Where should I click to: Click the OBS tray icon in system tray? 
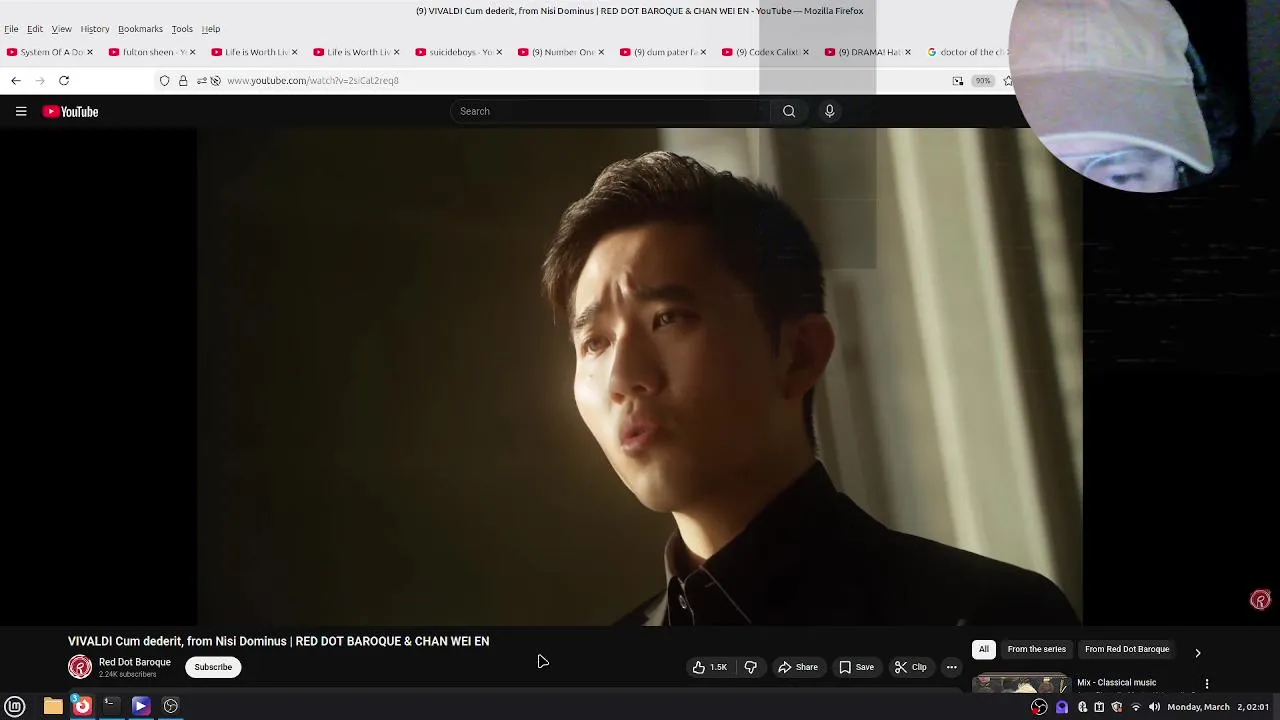[x=1040, y=707]
